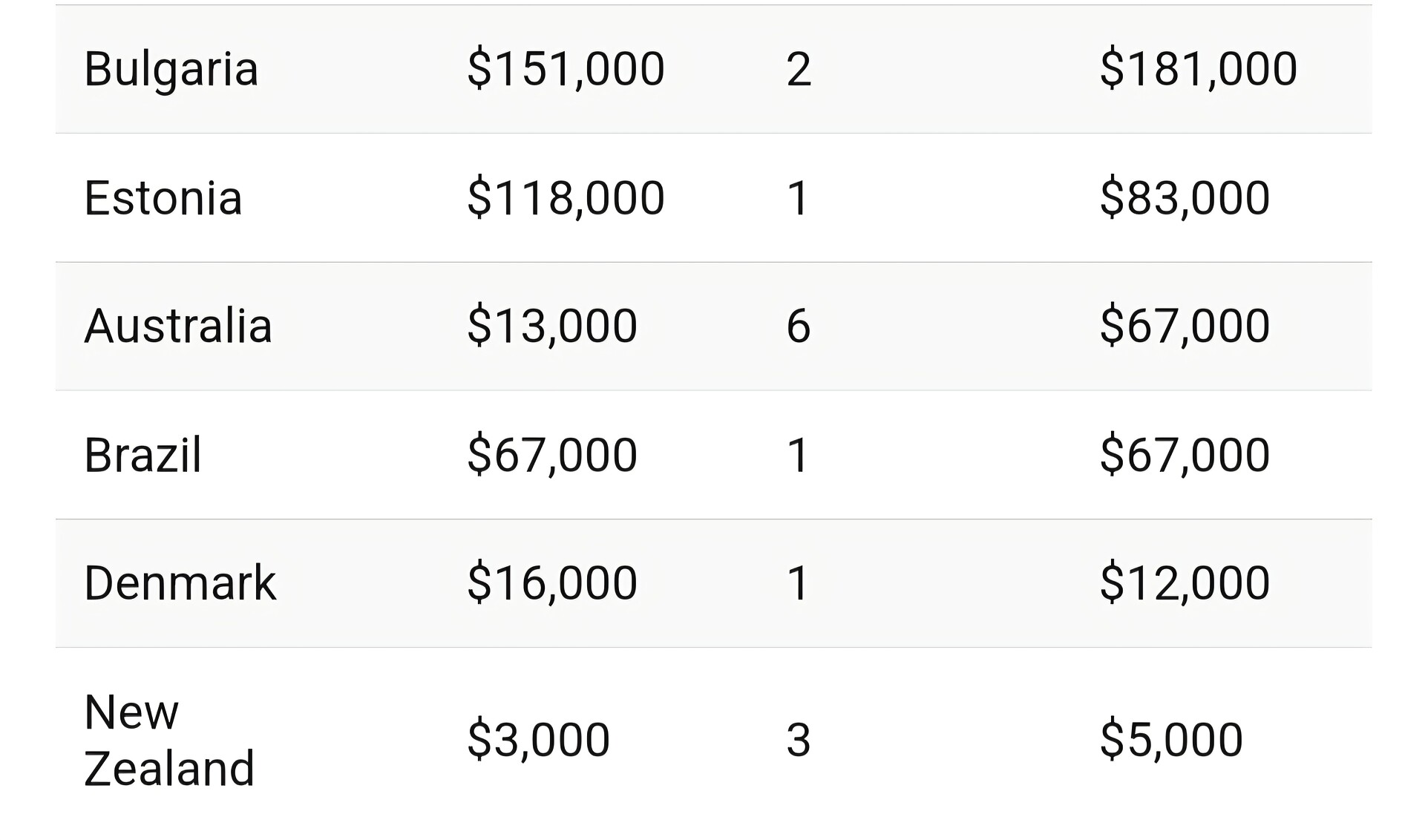This screenshot has height=840, width=1425.
Task: Click the $181,000 amount in Bulgaria row
Action: (1198, 69)
